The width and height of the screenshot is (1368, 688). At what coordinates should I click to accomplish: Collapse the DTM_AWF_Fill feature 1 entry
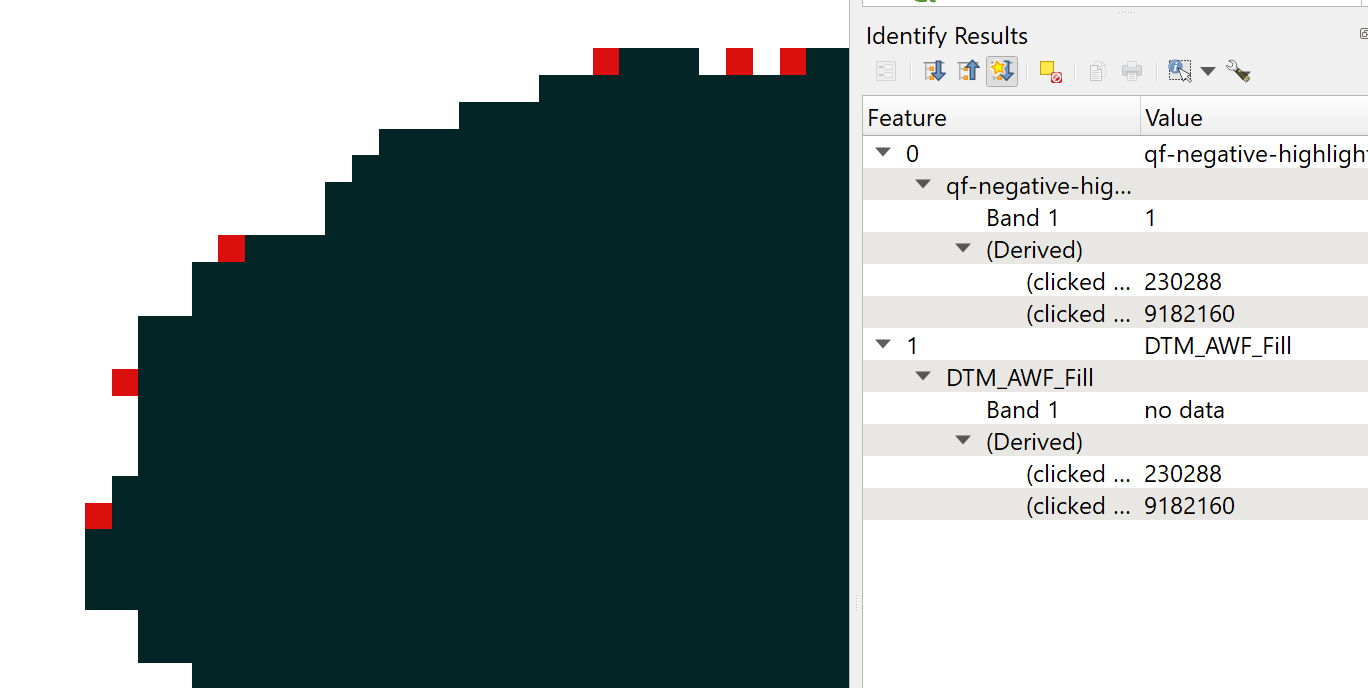[x=883, y=345]
